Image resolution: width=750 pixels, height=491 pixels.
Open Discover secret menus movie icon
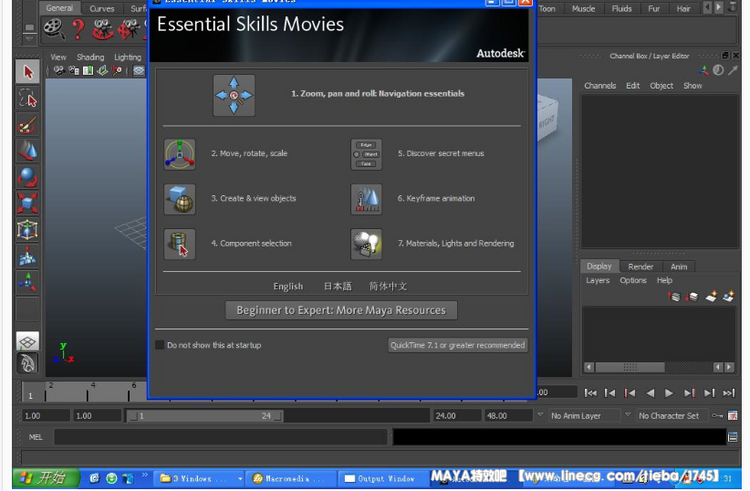366,154
